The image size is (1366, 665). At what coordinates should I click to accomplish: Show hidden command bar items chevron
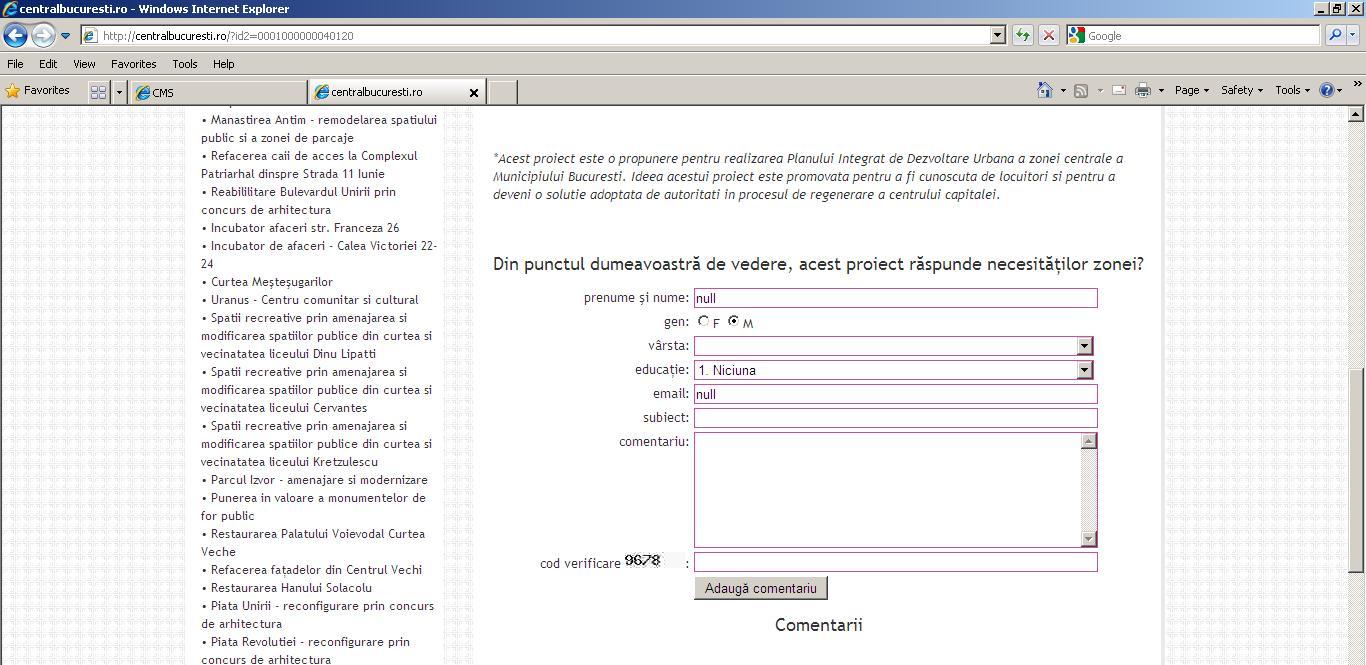(1357, 85)
